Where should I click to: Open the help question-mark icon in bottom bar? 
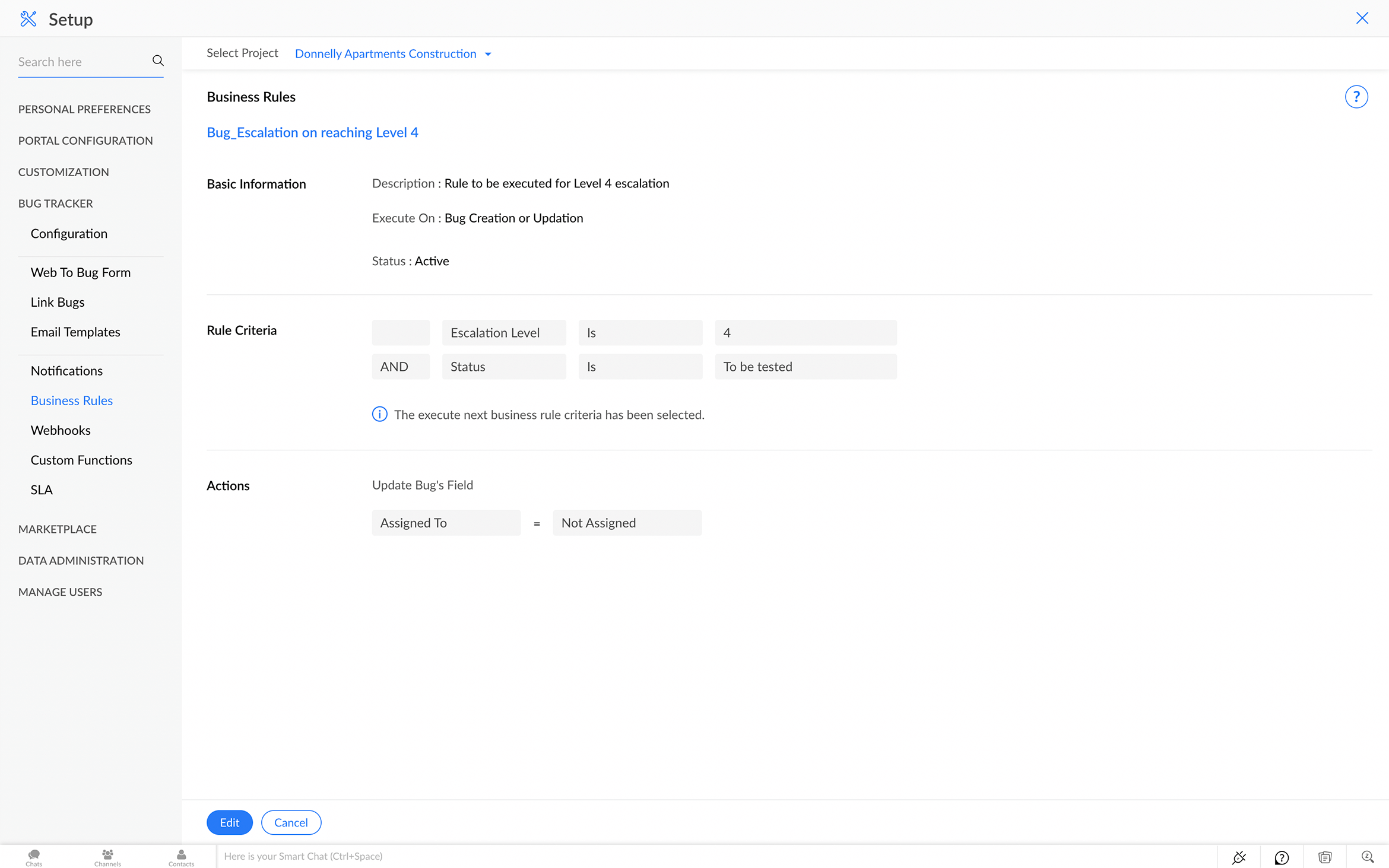point(1282,857)
